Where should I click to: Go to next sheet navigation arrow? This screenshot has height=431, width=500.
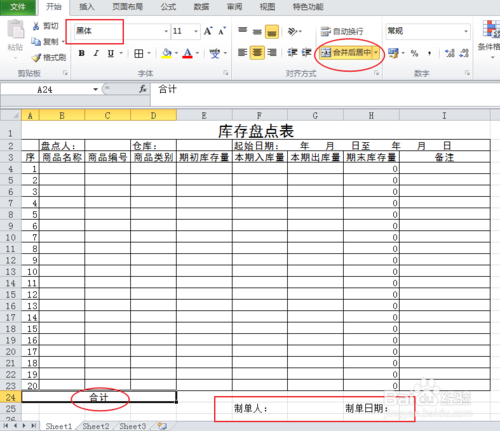[x=24, y=426]
